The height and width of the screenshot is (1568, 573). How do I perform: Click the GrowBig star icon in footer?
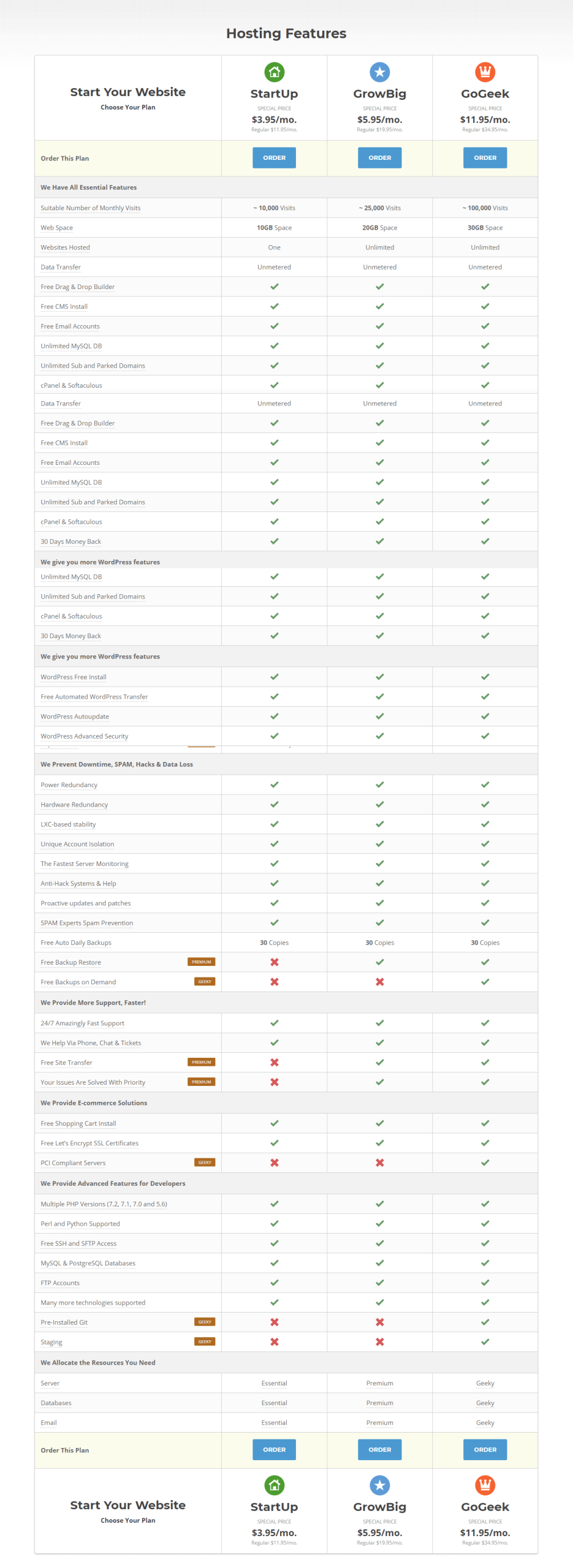[x=379, y=1485]
